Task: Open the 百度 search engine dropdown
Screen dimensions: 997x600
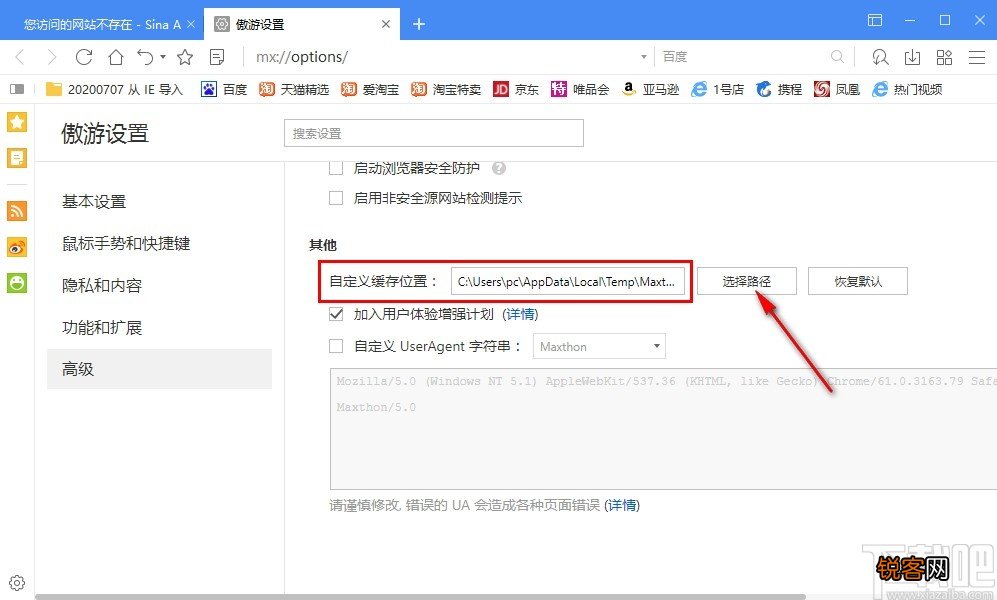Action: pyautogui.click(x=676, y=56)
